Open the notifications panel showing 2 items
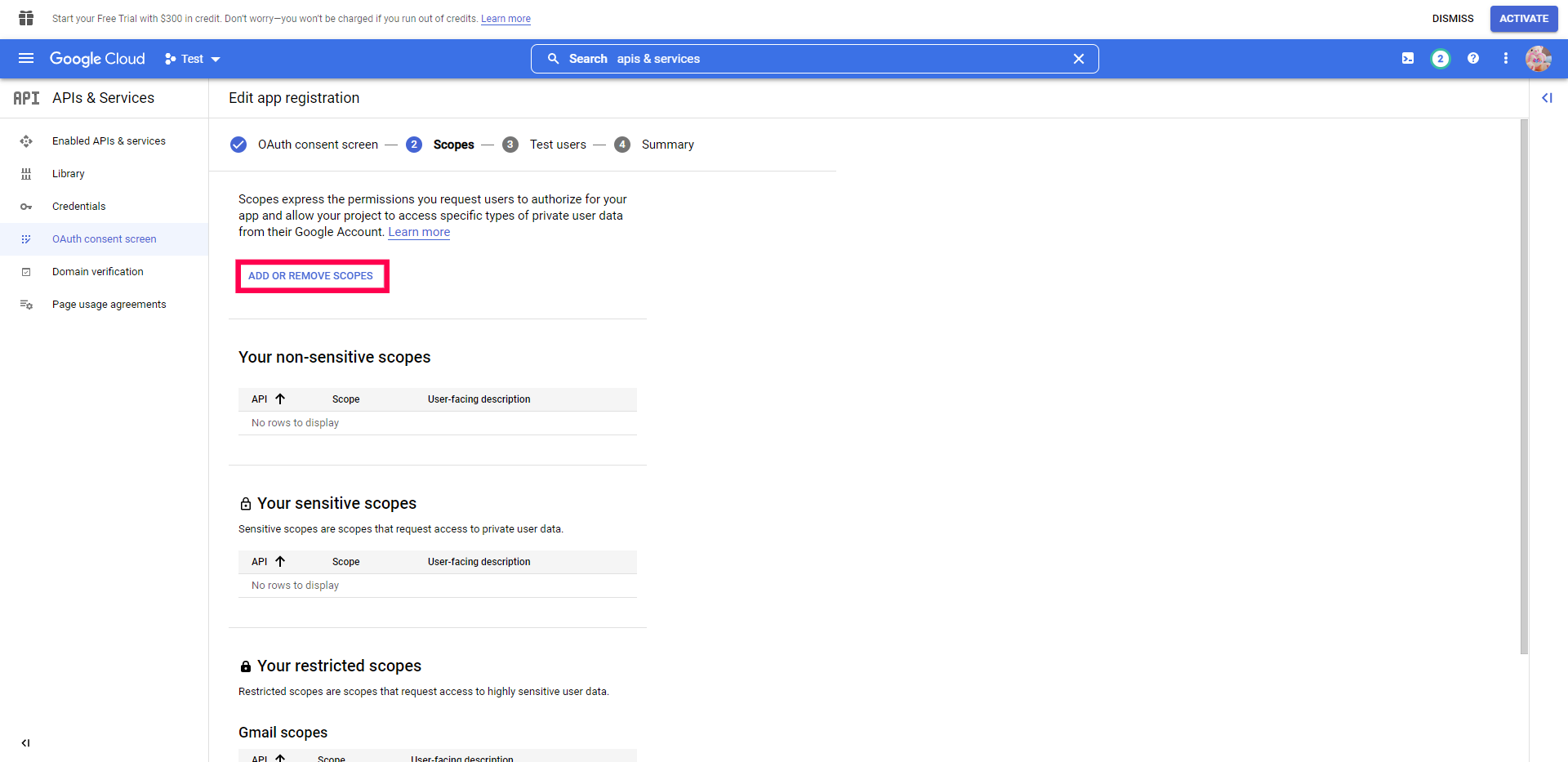This screenshot has width=1568, height=762. point(1440,58)
